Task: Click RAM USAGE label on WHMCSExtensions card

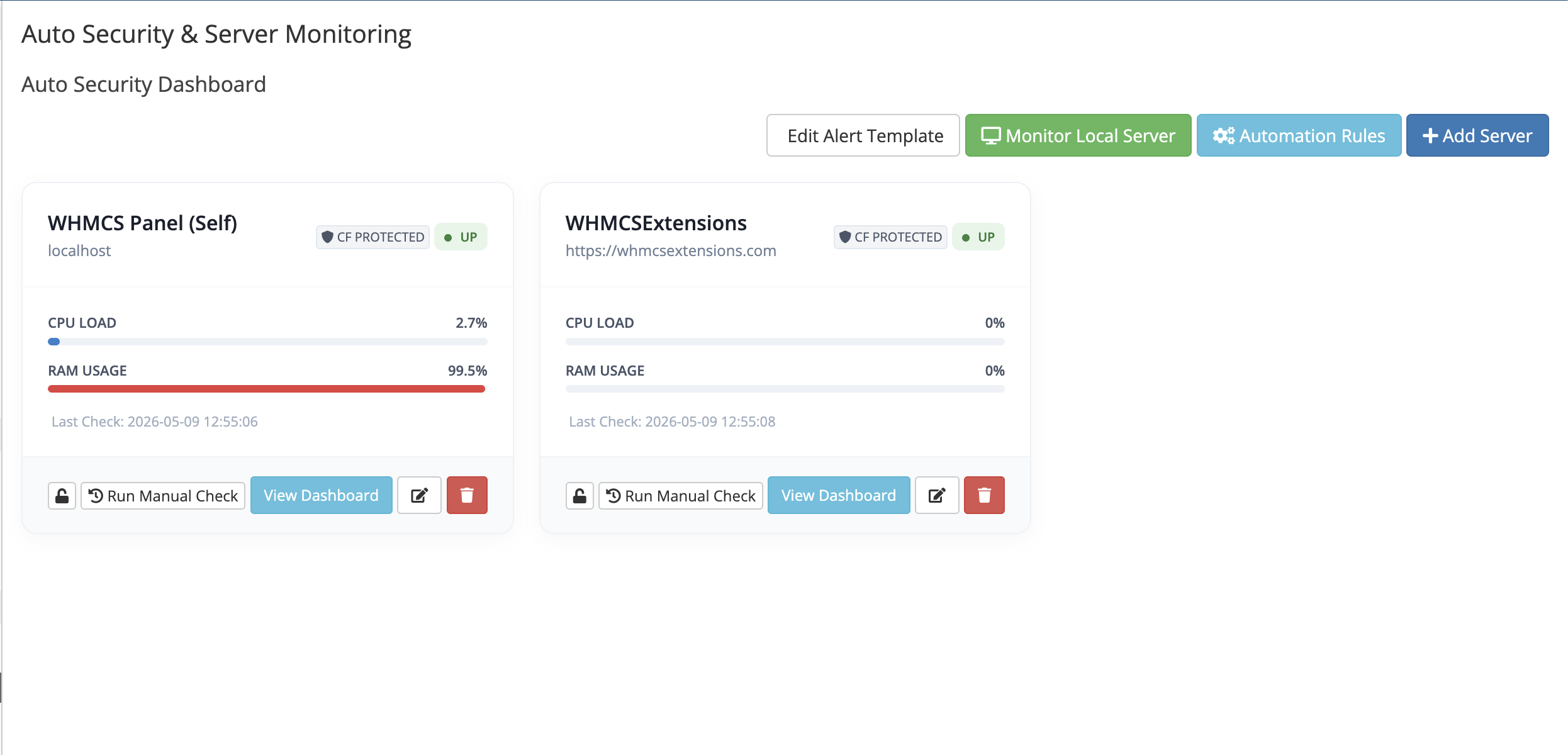Action: (x=605, y=371)
